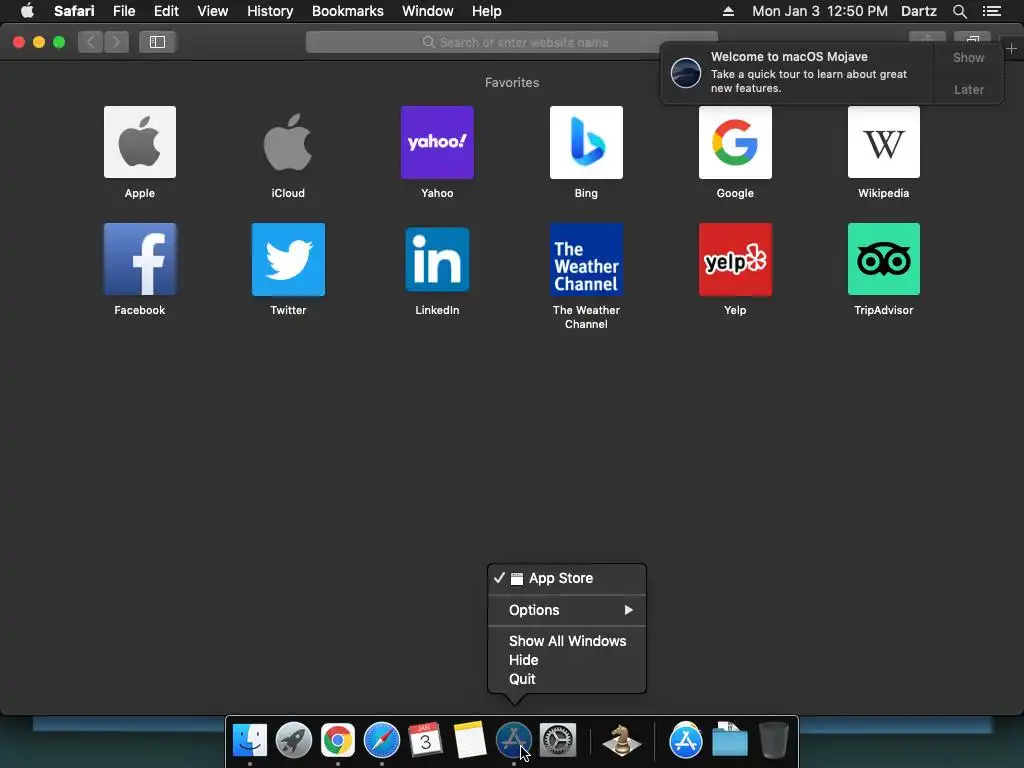The image size is (1024, 768).
Task: Open the Google favorite tile
Action: tap(735, 142)
